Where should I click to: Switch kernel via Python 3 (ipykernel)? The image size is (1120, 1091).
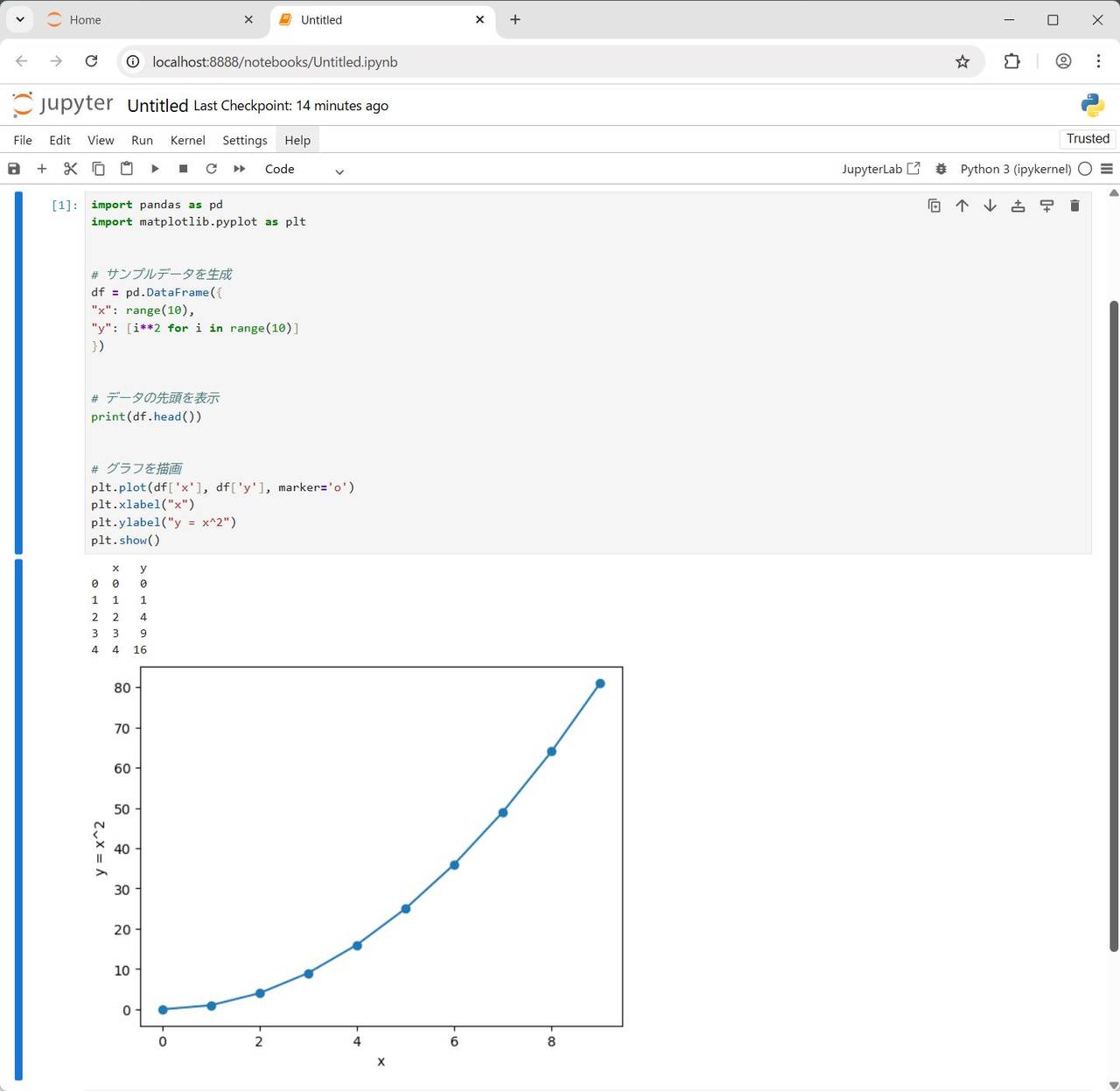[1015, 169]
